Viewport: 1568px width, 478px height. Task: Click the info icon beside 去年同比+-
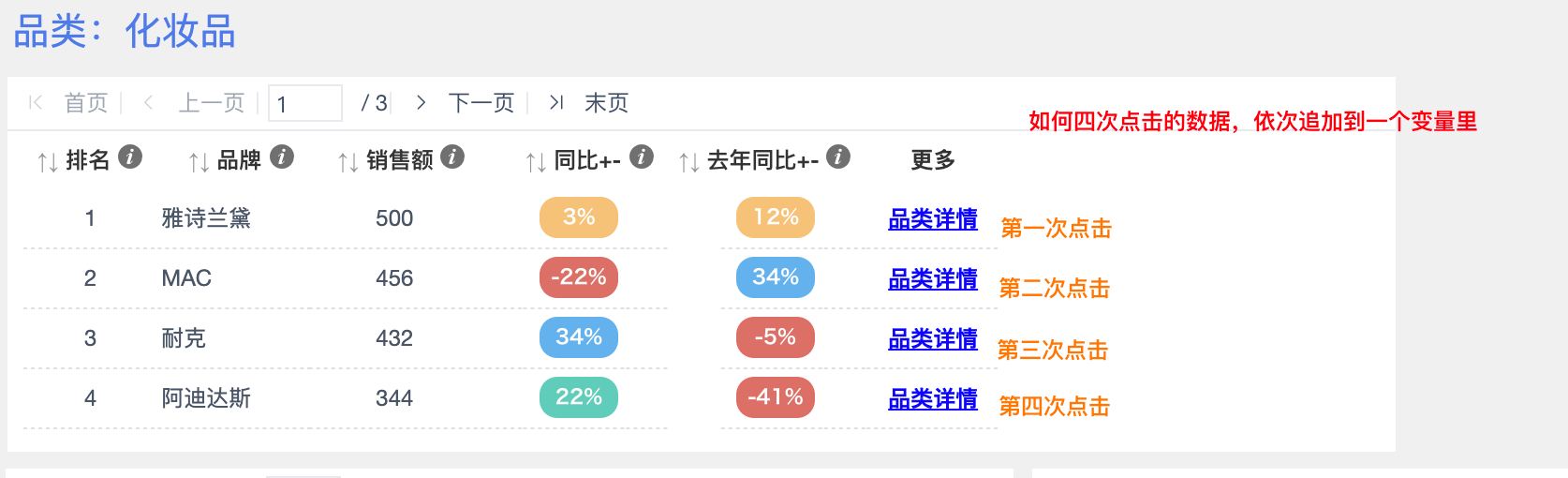point(838,157)
